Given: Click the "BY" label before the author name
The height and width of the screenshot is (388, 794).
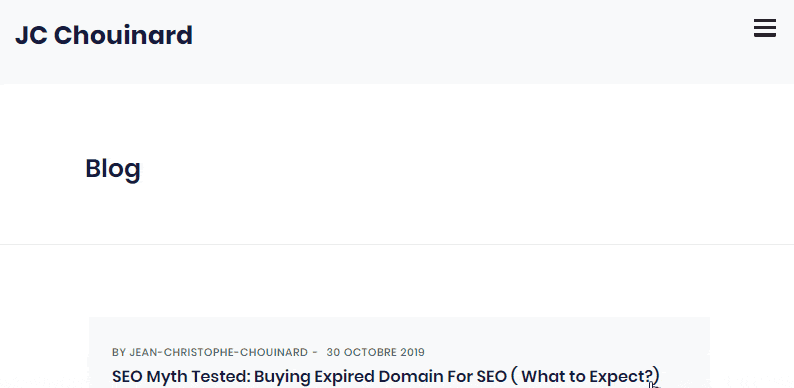Looking at the screenshot, I should [x=119, y=352].
